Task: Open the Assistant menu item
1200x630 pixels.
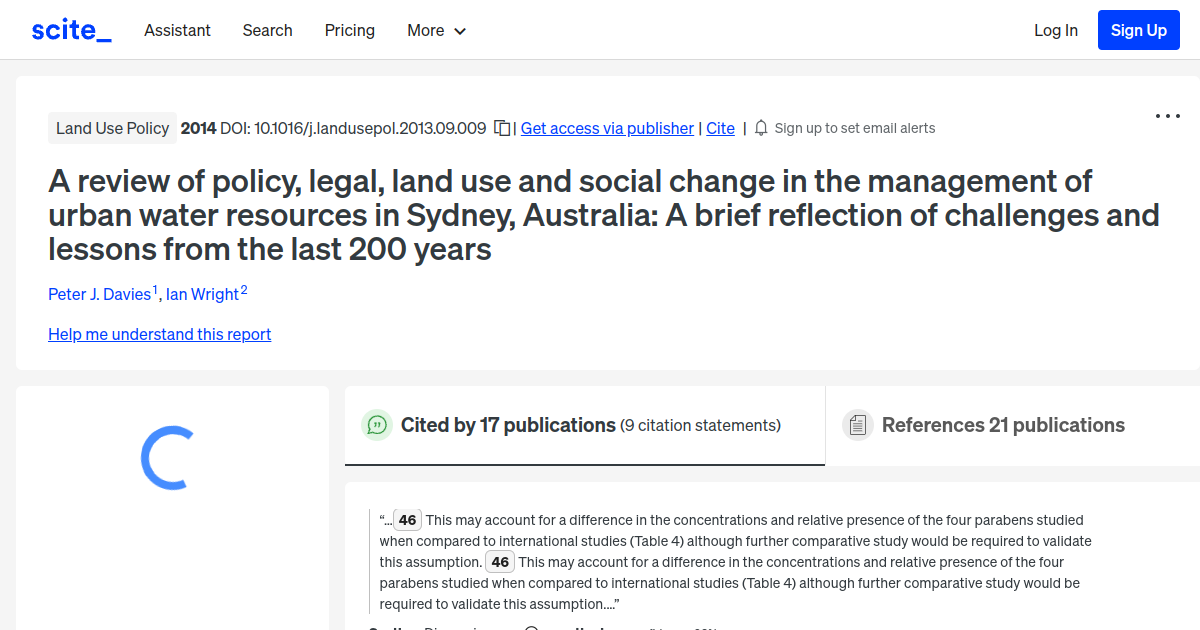Action: (177, 30)
